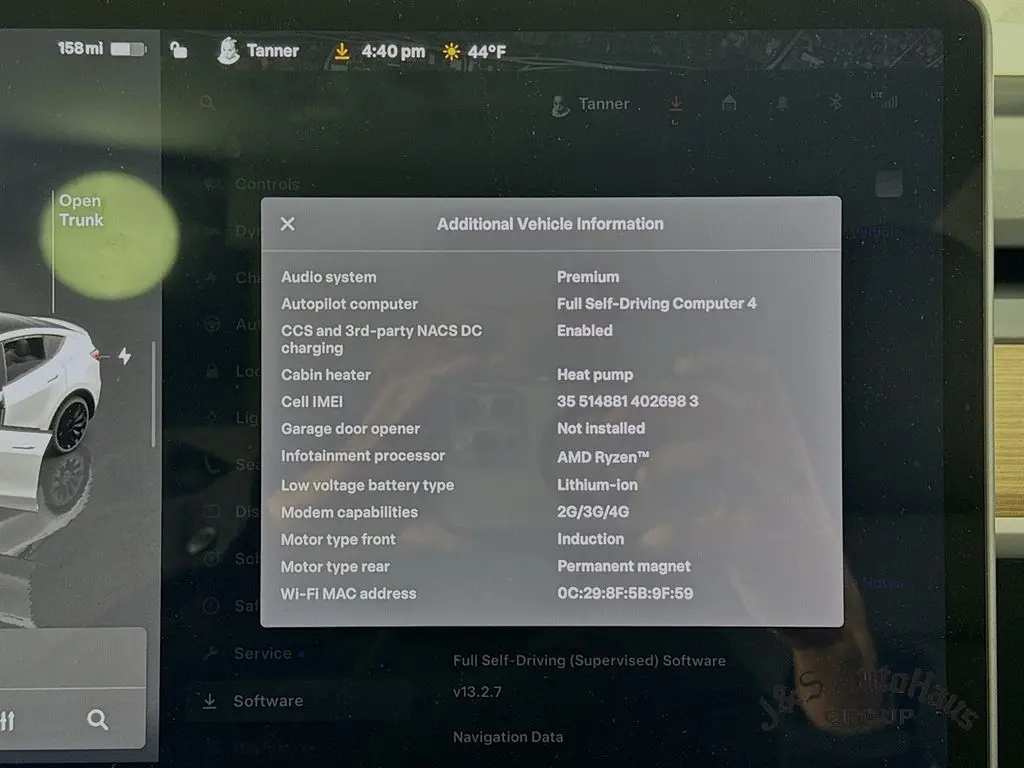1024x768 pixels.
Task: Tap the 158mi range readout
Action: [80, 48]
